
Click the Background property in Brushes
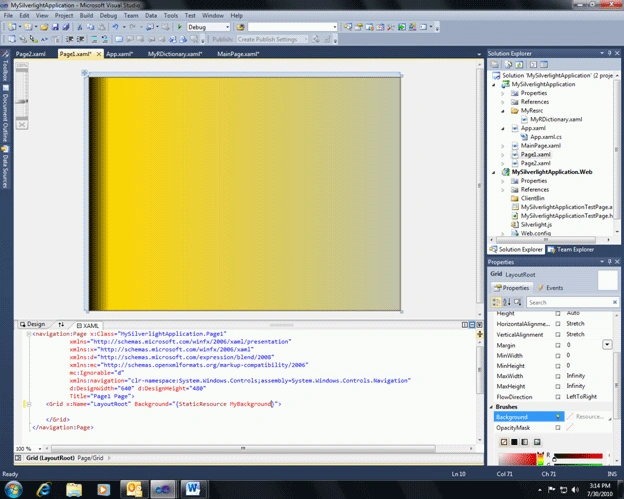click(x=528, y=417)
